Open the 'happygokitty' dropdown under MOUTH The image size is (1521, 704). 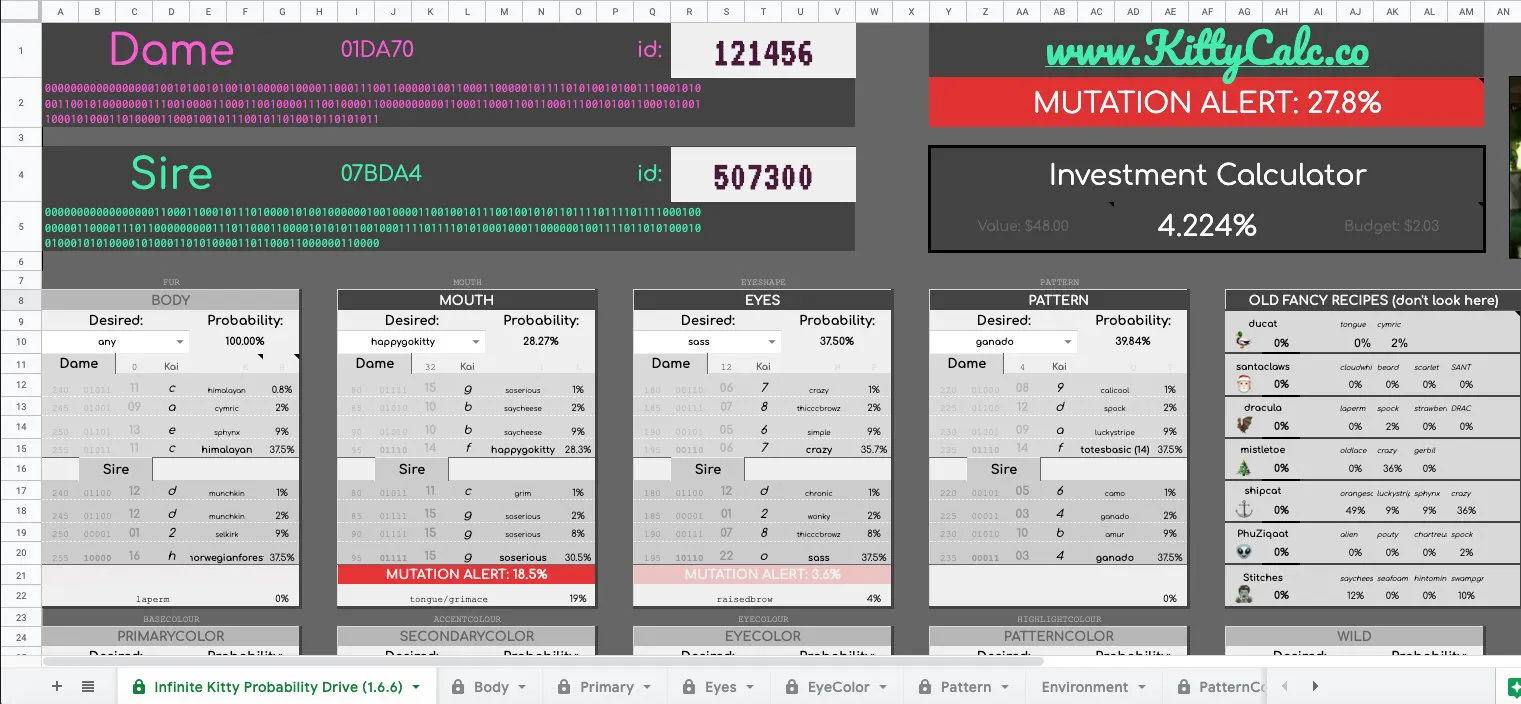pyautogui.click(x=475, y=341)
